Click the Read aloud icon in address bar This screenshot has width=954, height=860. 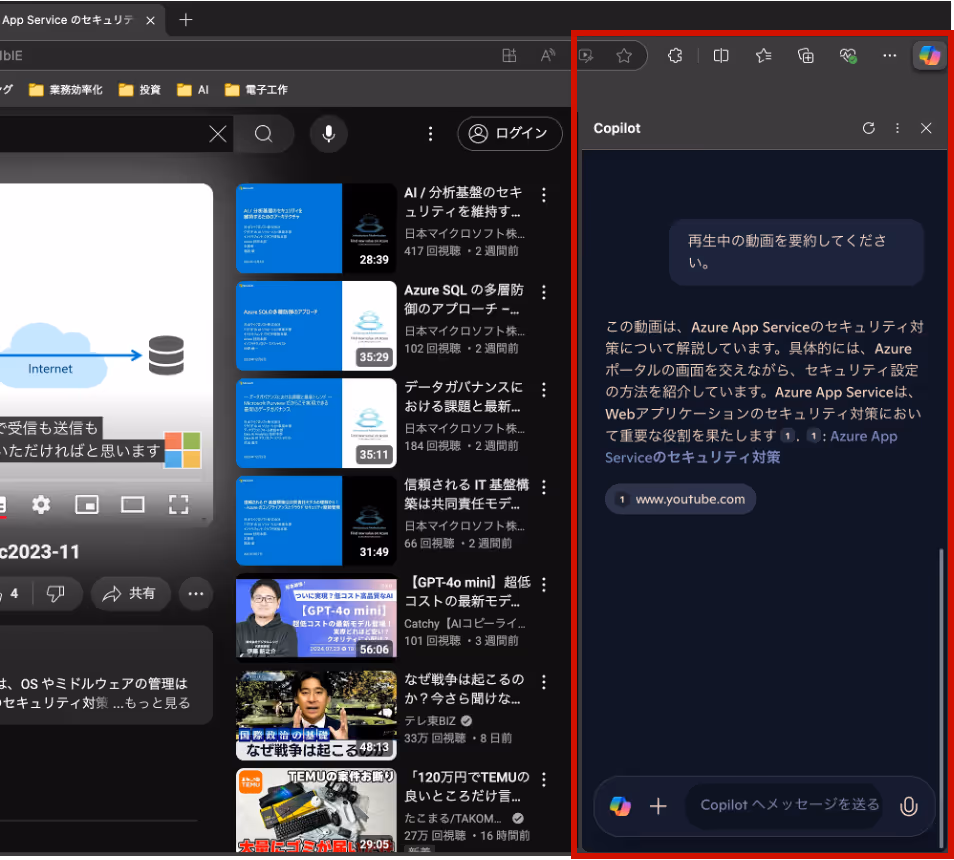coord(548,56)
